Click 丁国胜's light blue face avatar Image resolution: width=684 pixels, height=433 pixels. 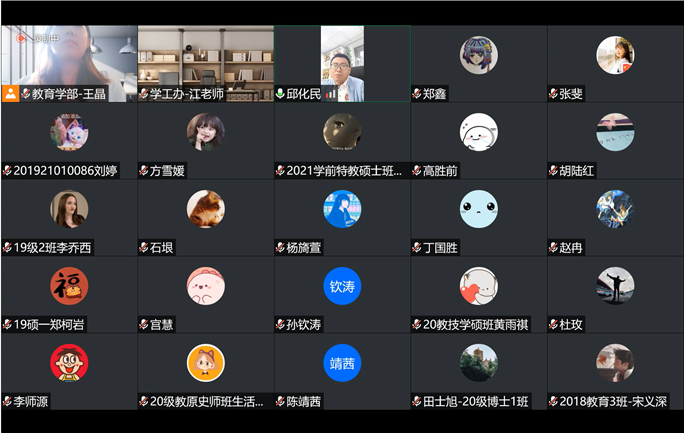click(479, 209)
